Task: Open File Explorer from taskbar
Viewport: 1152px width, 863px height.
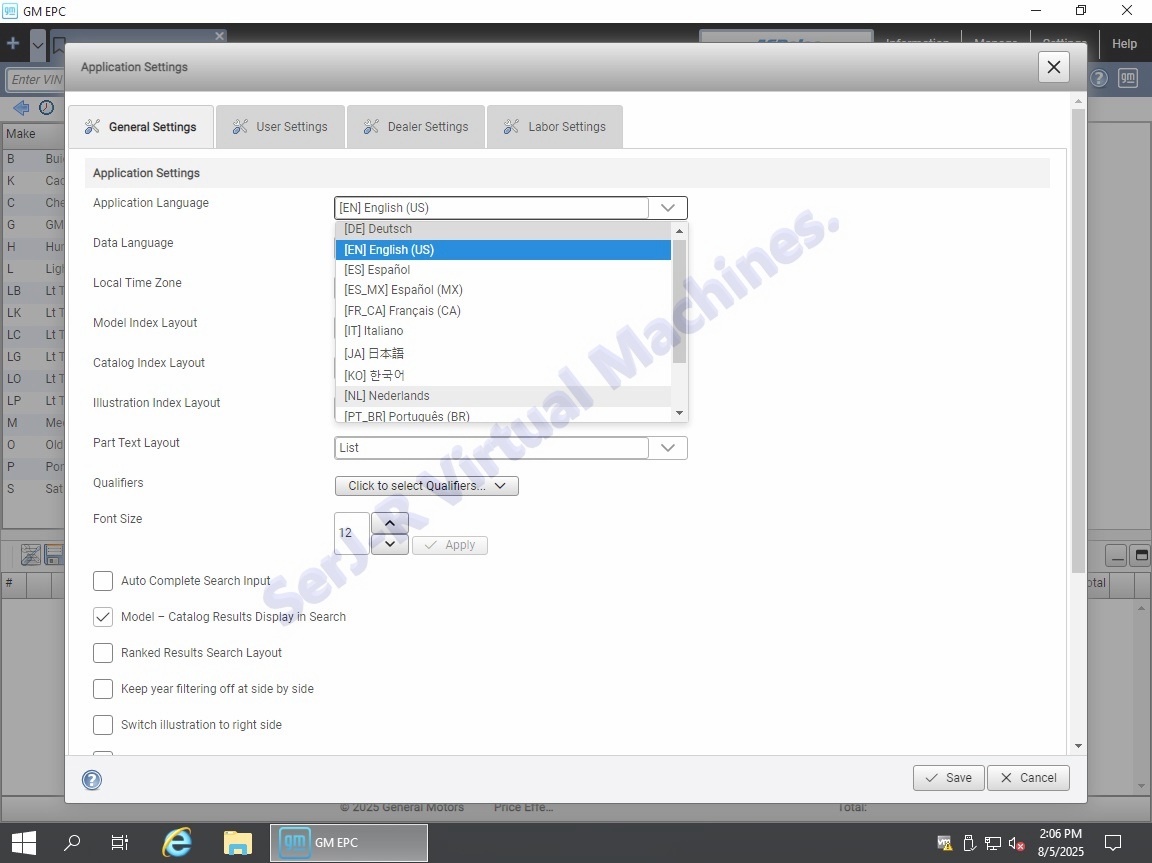Action: (x=237, y=842)
